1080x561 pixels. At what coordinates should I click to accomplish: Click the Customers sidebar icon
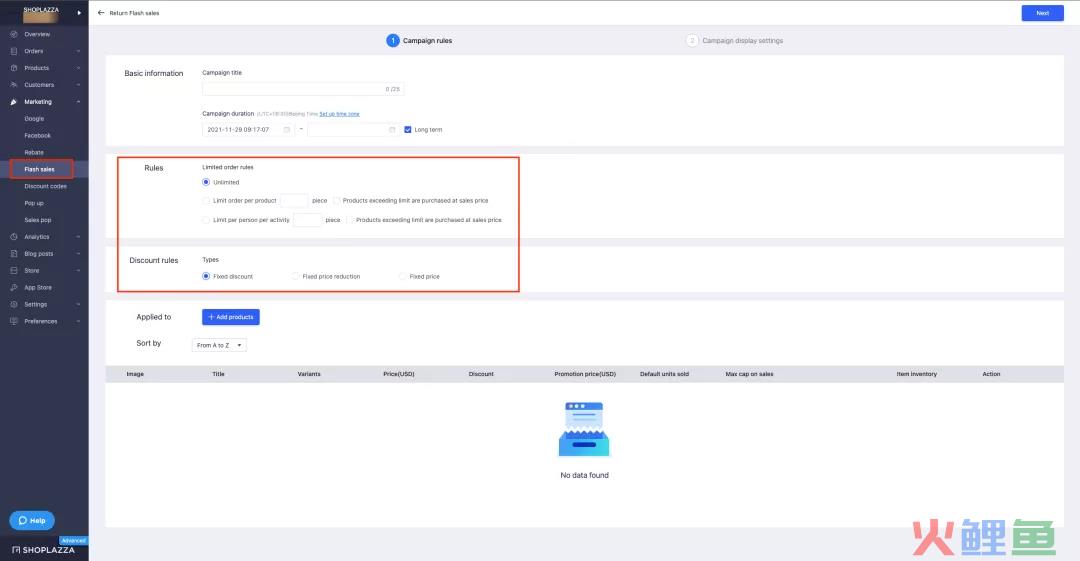(14, 85)
